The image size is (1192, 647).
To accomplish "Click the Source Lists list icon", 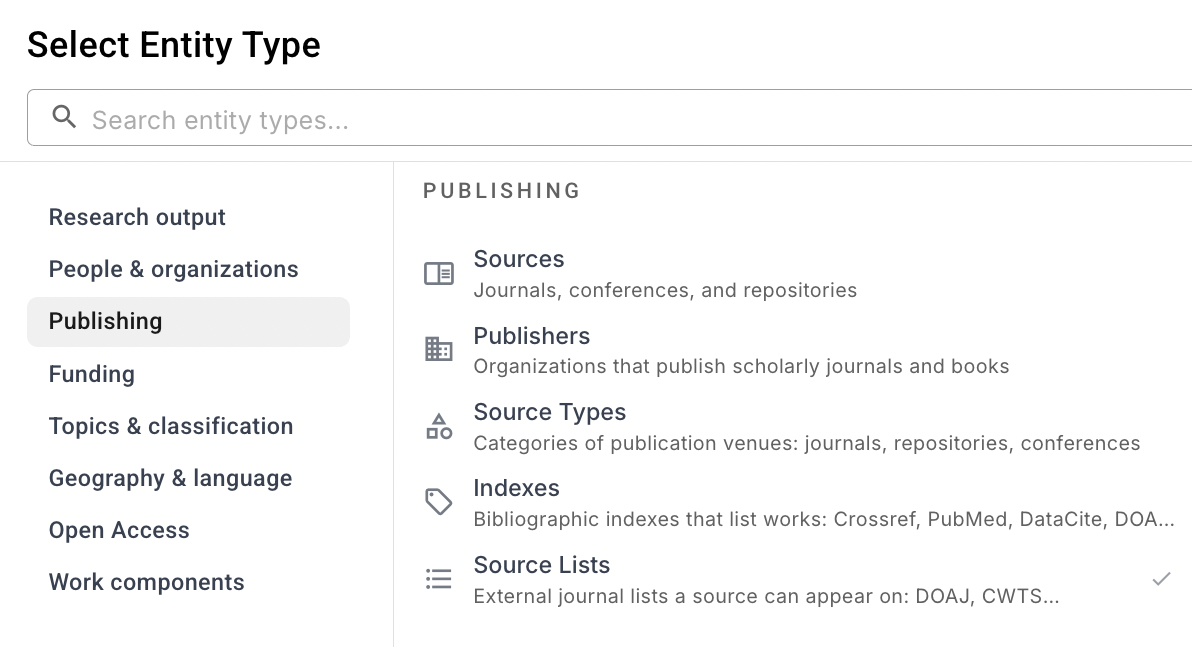I will pyautogui.click(x=439, y=579).
